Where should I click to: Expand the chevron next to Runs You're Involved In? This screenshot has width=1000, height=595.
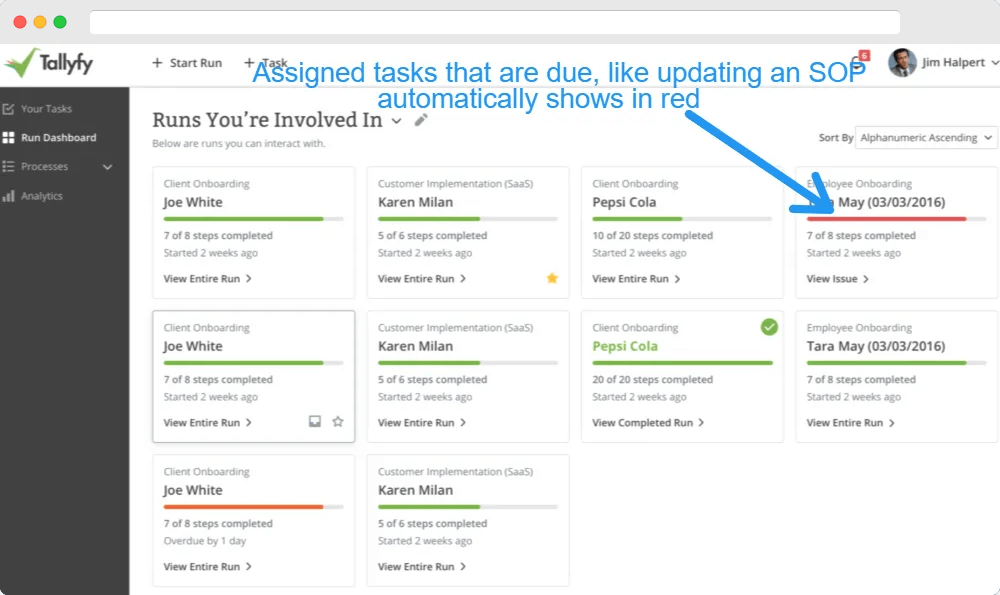click(395, 120)
